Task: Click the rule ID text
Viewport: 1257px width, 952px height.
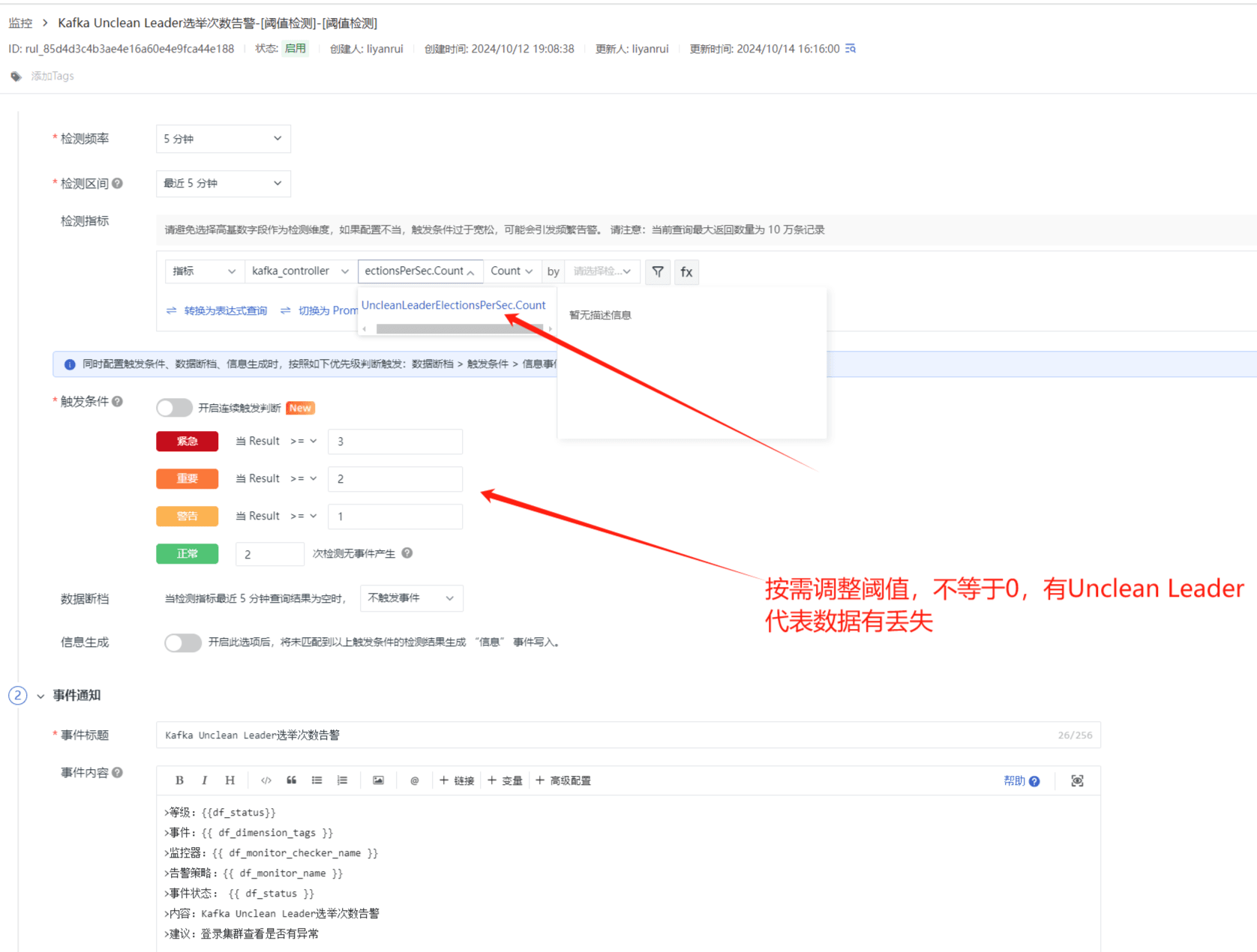Action: pyautogui.click(x=121, y=49)
